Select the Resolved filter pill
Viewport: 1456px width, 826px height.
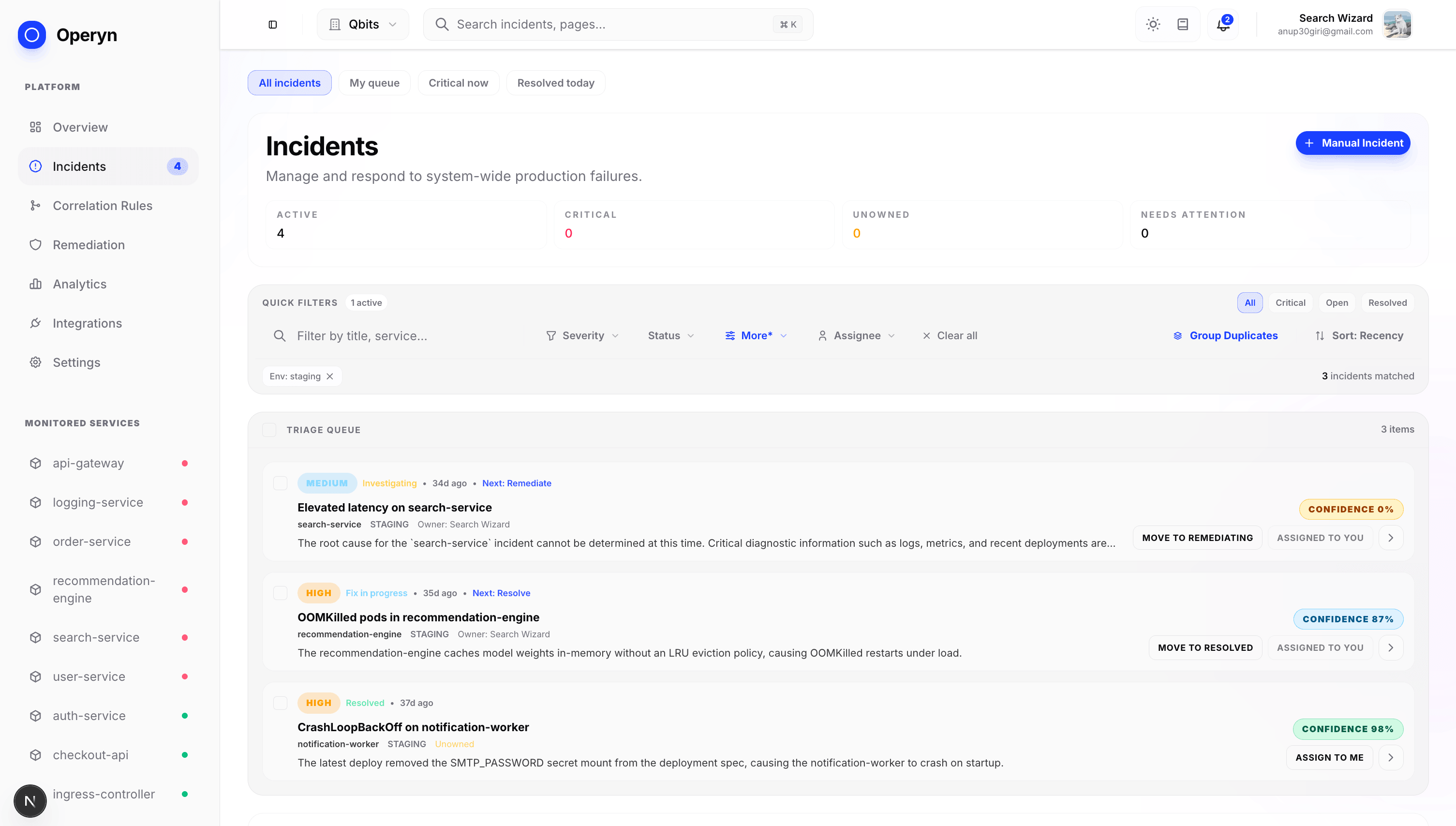(x=1387, y=302)
